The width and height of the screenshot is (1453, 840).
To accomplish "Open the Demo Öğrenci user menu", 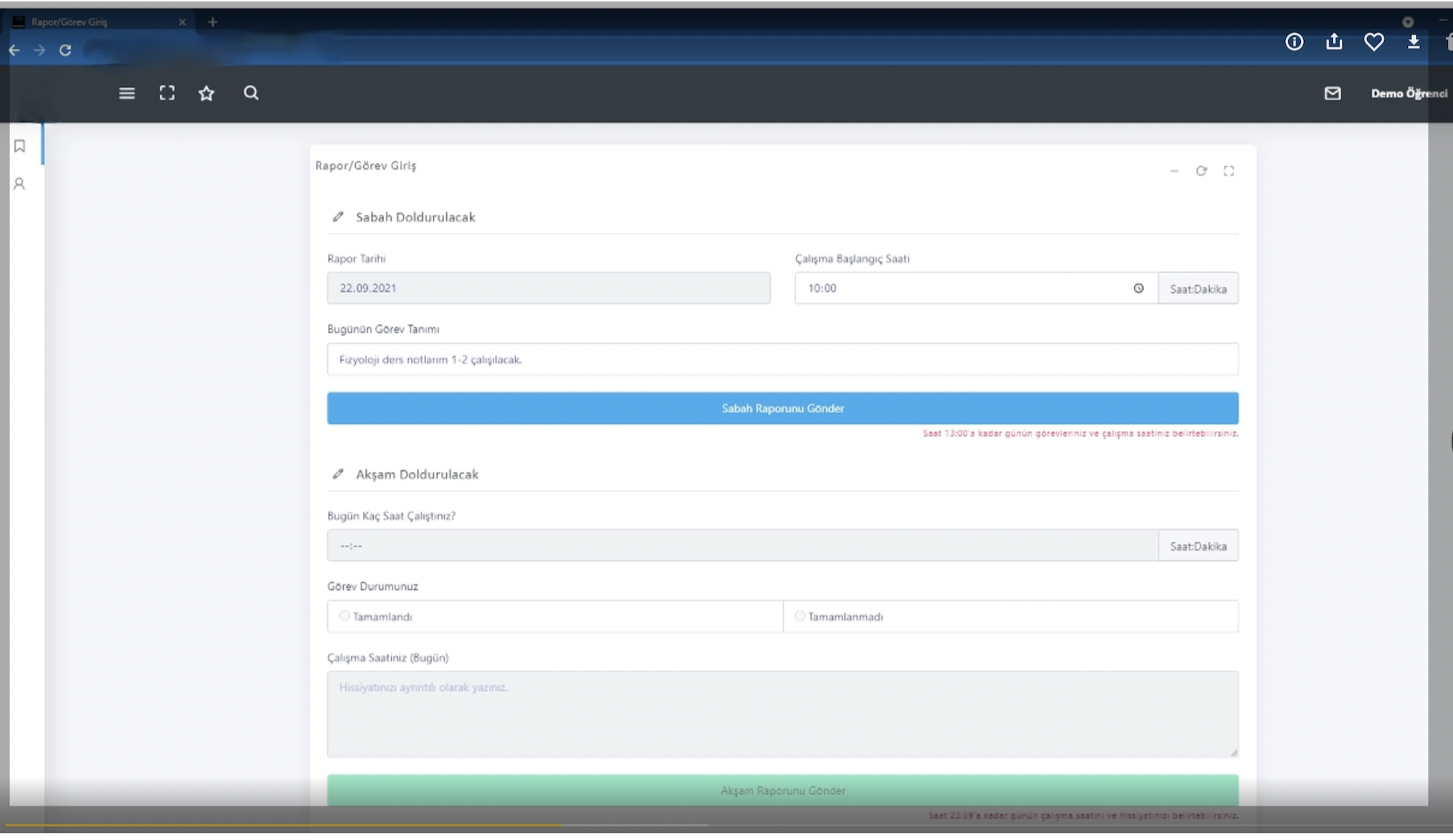I will tap(1409, 93).
